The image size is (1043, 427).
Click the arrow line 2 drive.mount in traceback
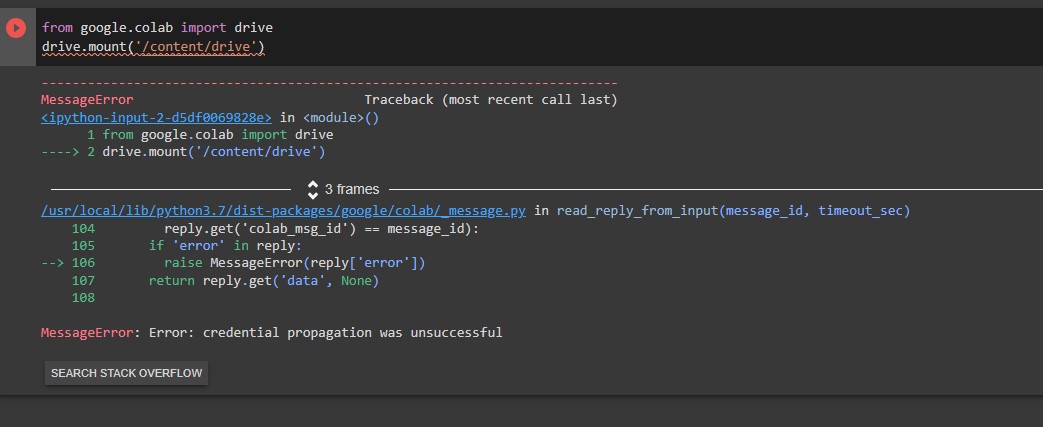[x=183, y=152]
